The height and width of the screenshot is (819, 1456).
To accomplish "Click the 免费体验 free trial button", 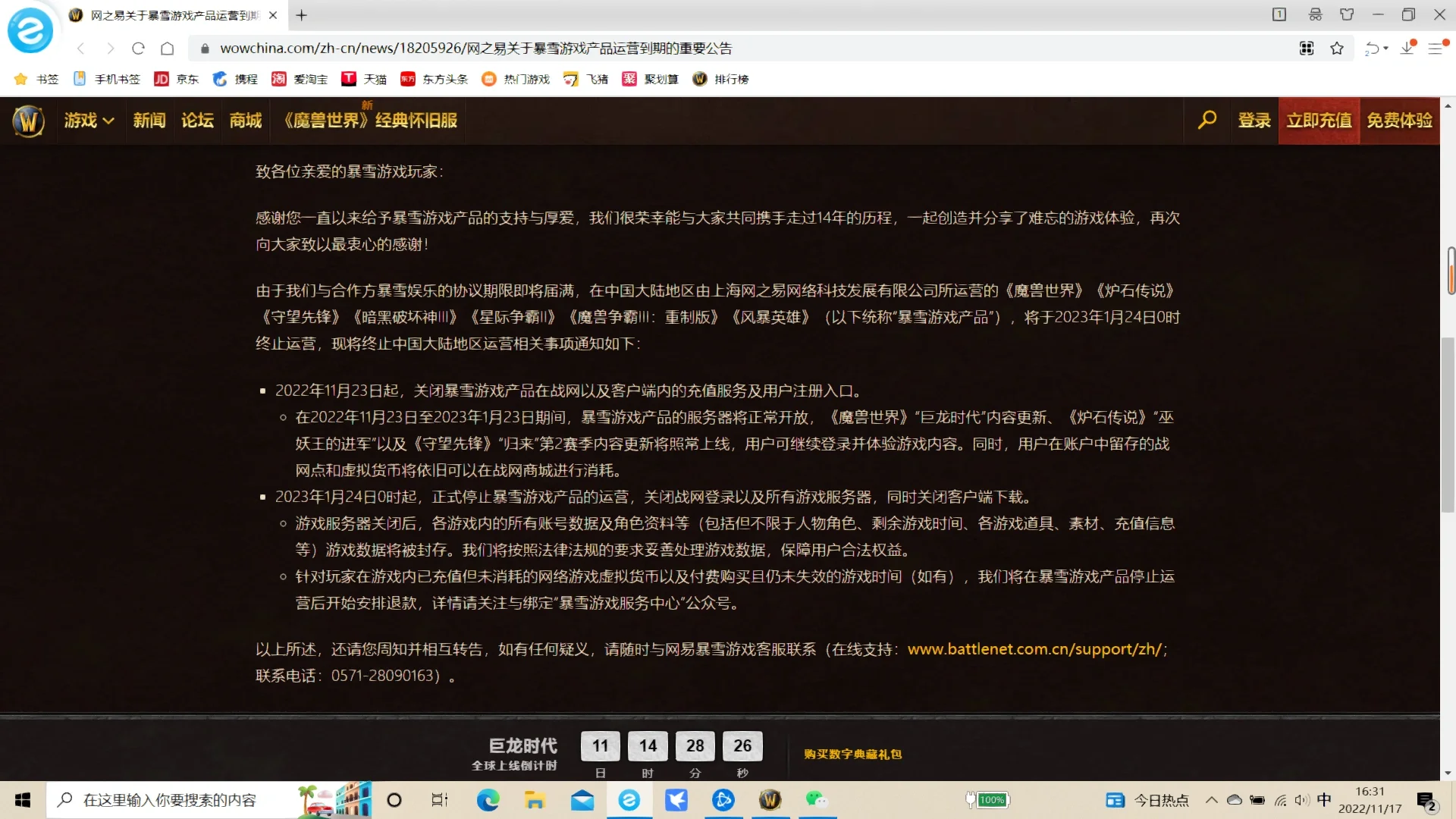I will pos(1399,121).
